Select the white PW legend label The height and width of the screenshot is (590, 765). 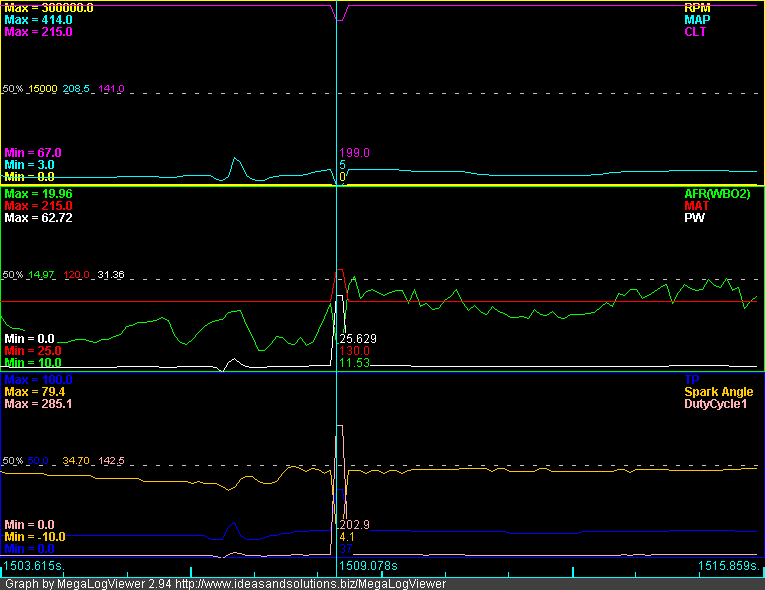694,218
